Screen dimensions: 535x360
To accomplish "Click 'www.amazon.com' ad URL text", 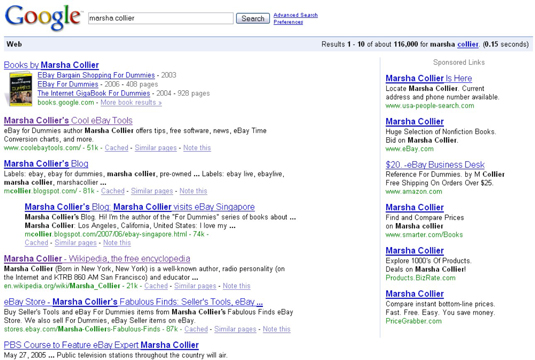I will point(414,191).
